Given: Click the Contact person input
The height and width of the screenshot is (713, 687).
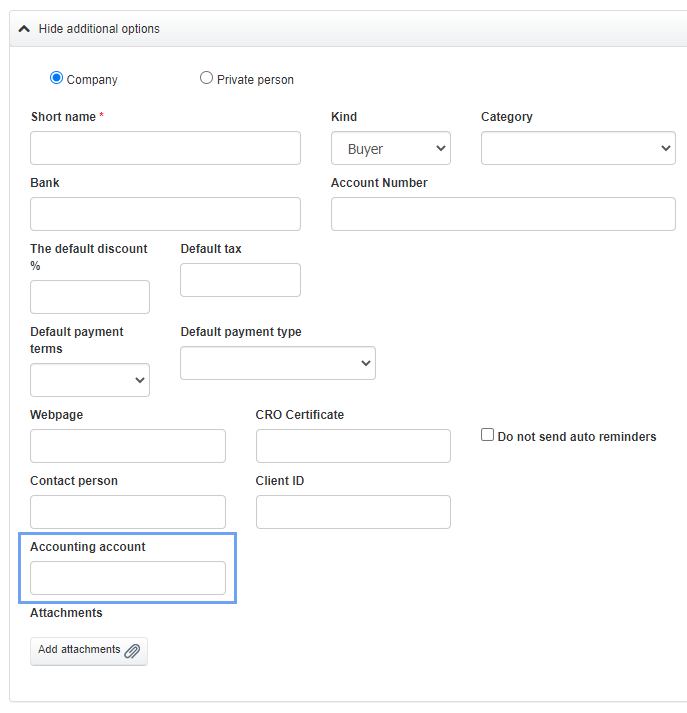Looking at the screenshot, I should 128,512.
